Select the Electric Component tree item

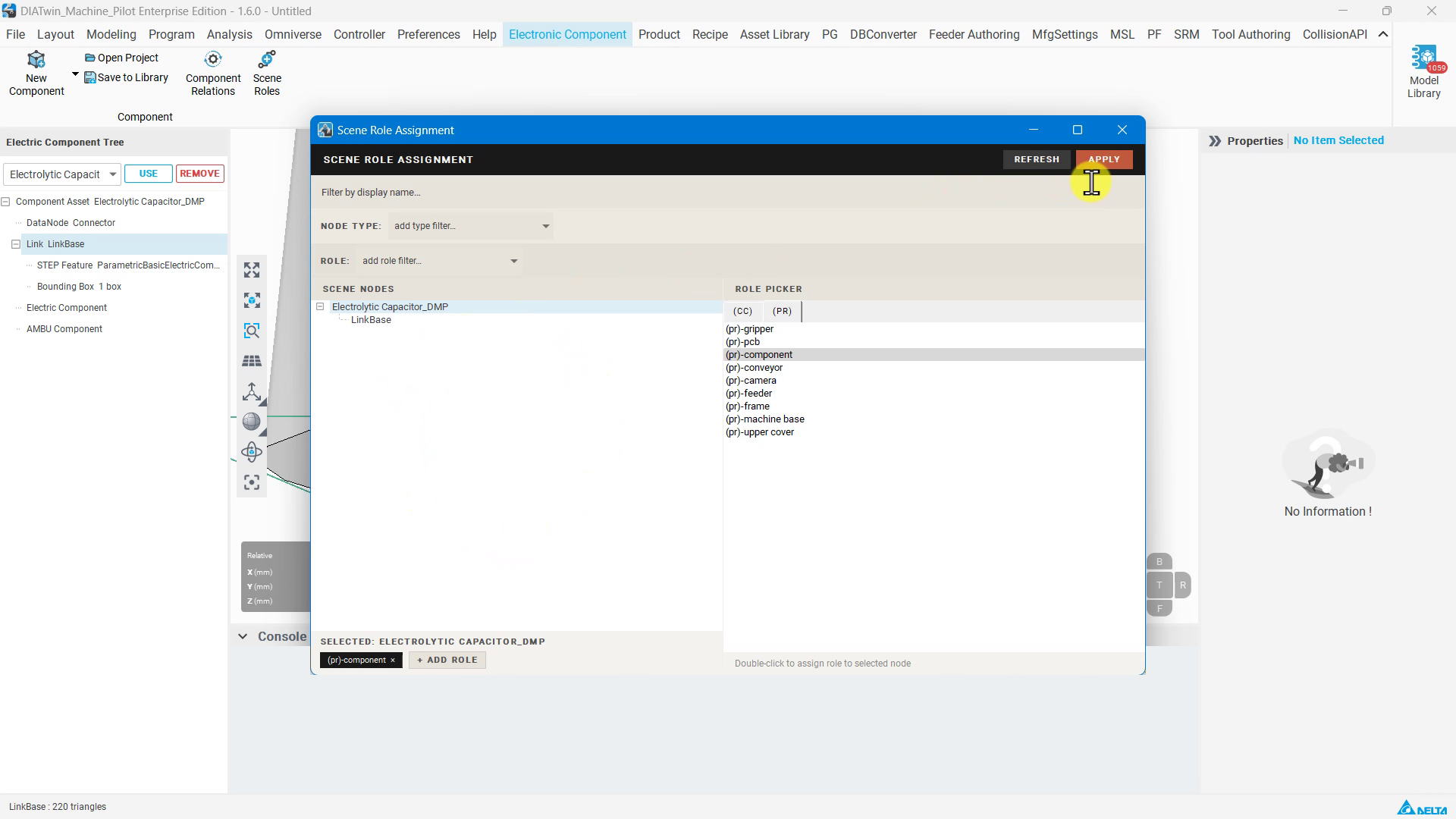(67, 308)
